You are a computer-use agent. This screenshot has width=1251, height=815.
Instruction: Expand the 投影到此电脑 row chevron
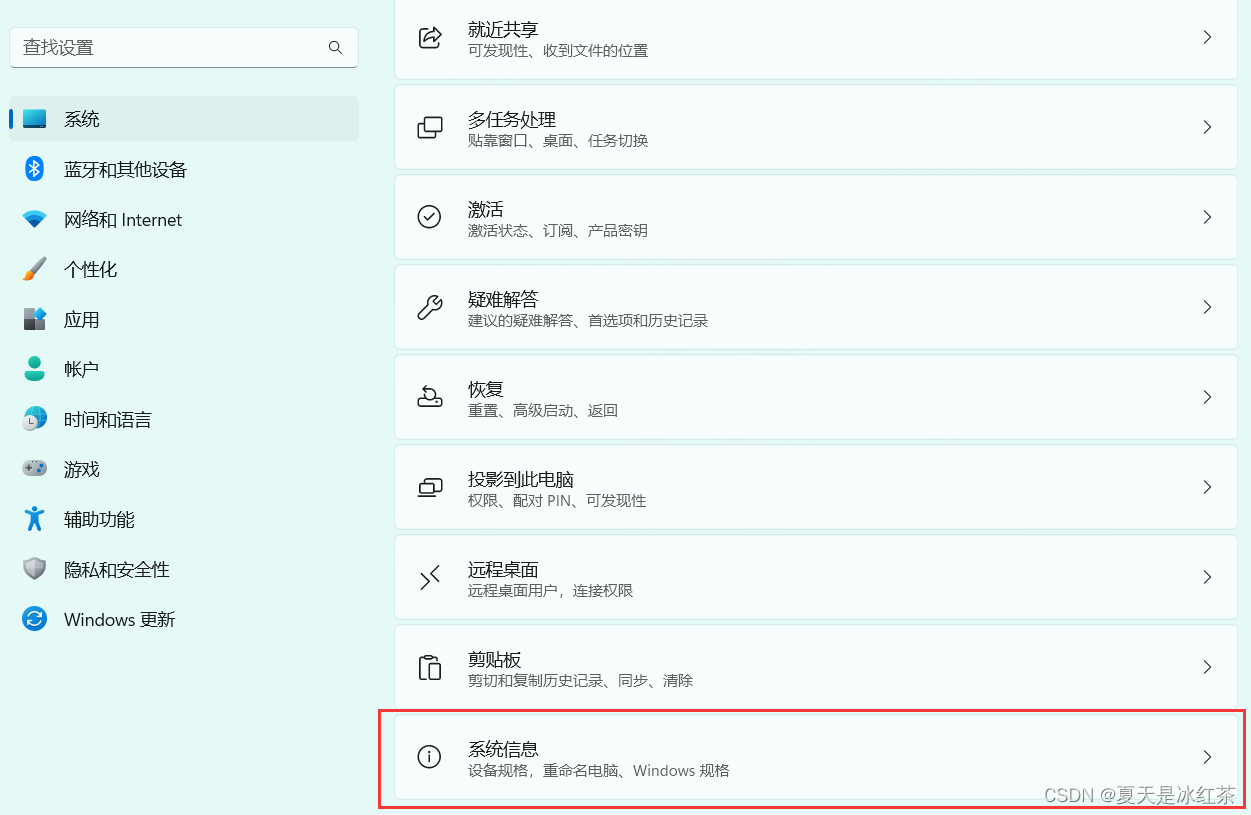[1207, 487]
